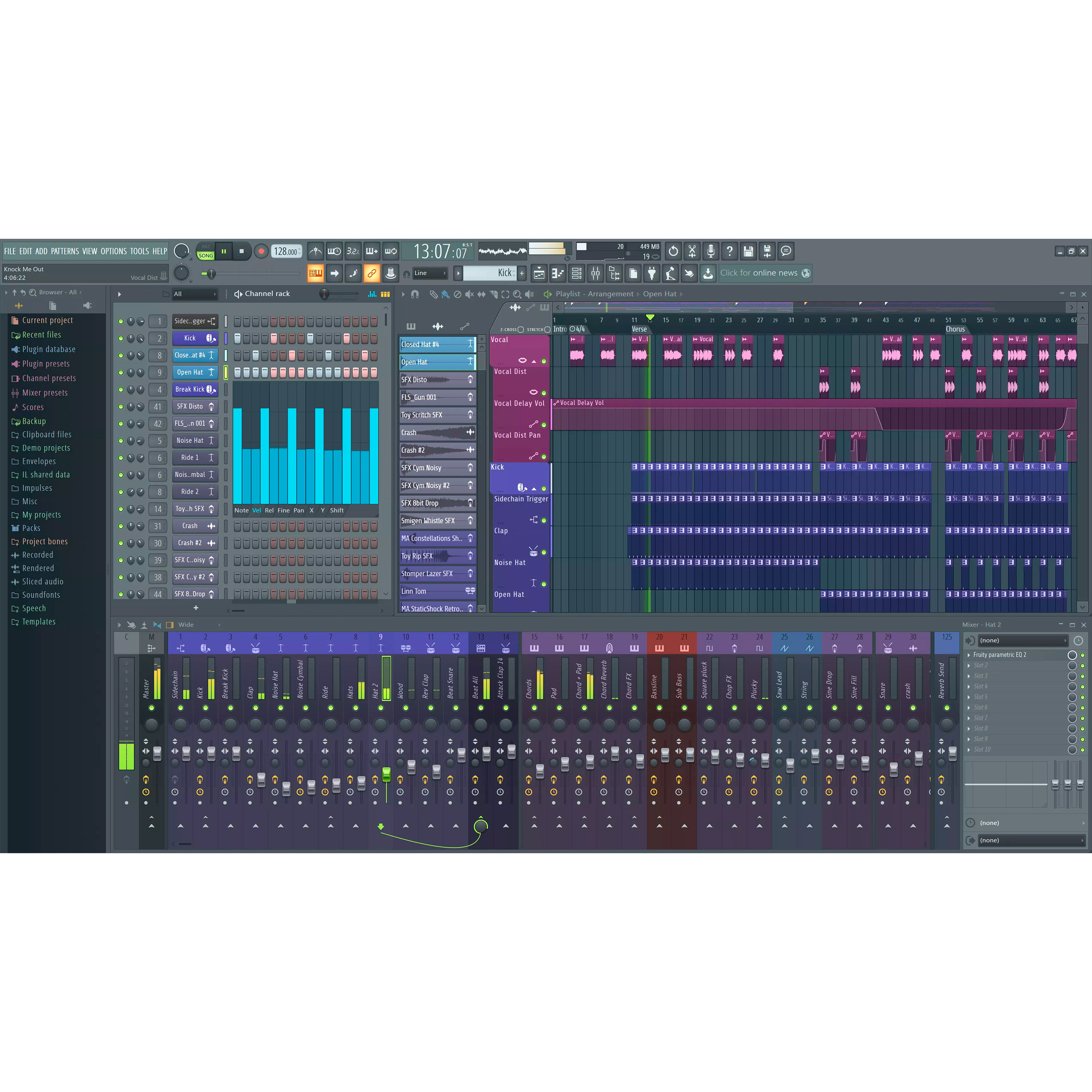Open the PATTERNS menu
The image size is (1092, 1092).
coord(65,251)
